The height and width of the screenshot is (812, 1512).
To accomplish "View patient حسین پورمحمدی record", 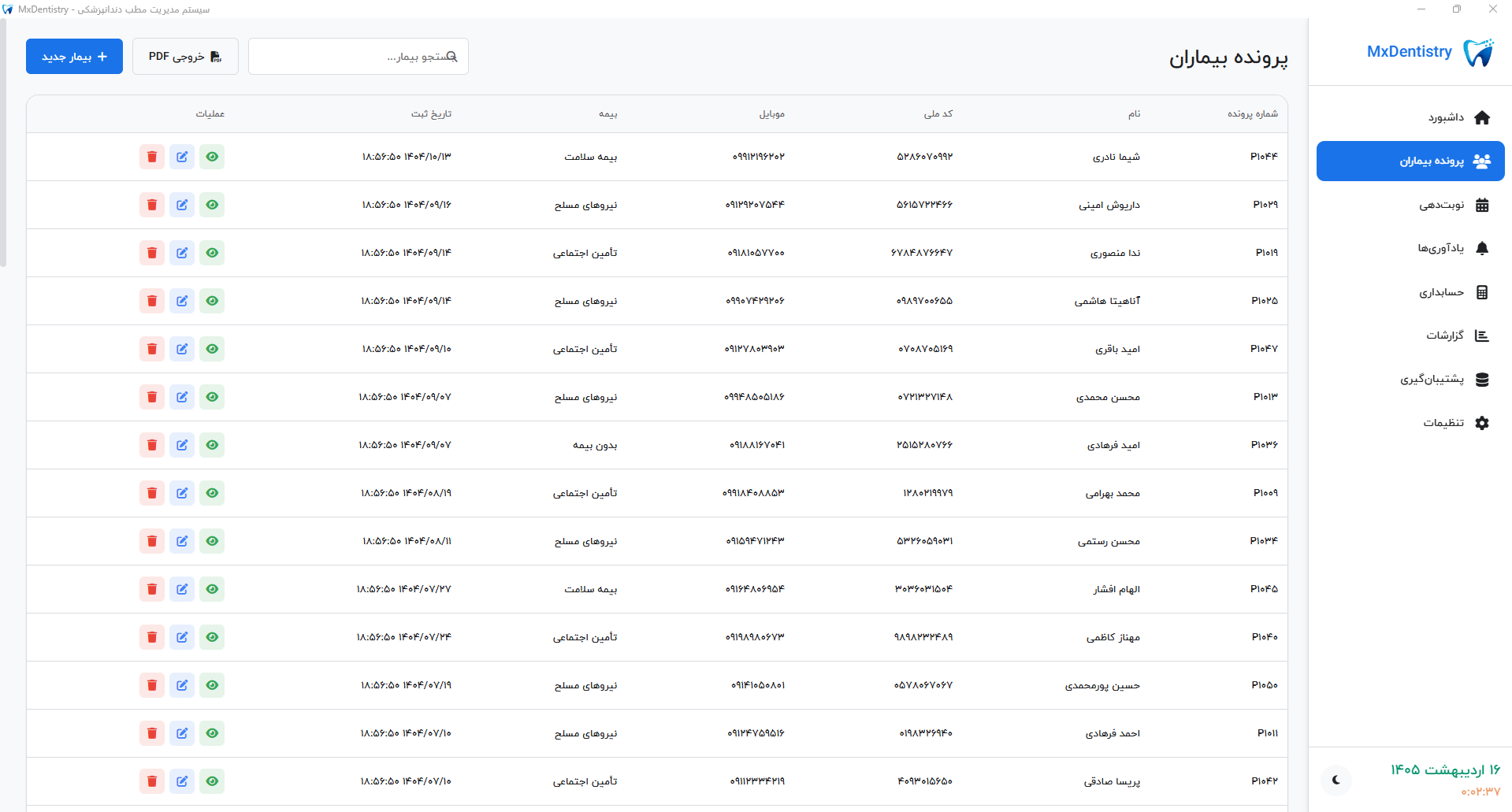I will point(212,685).
